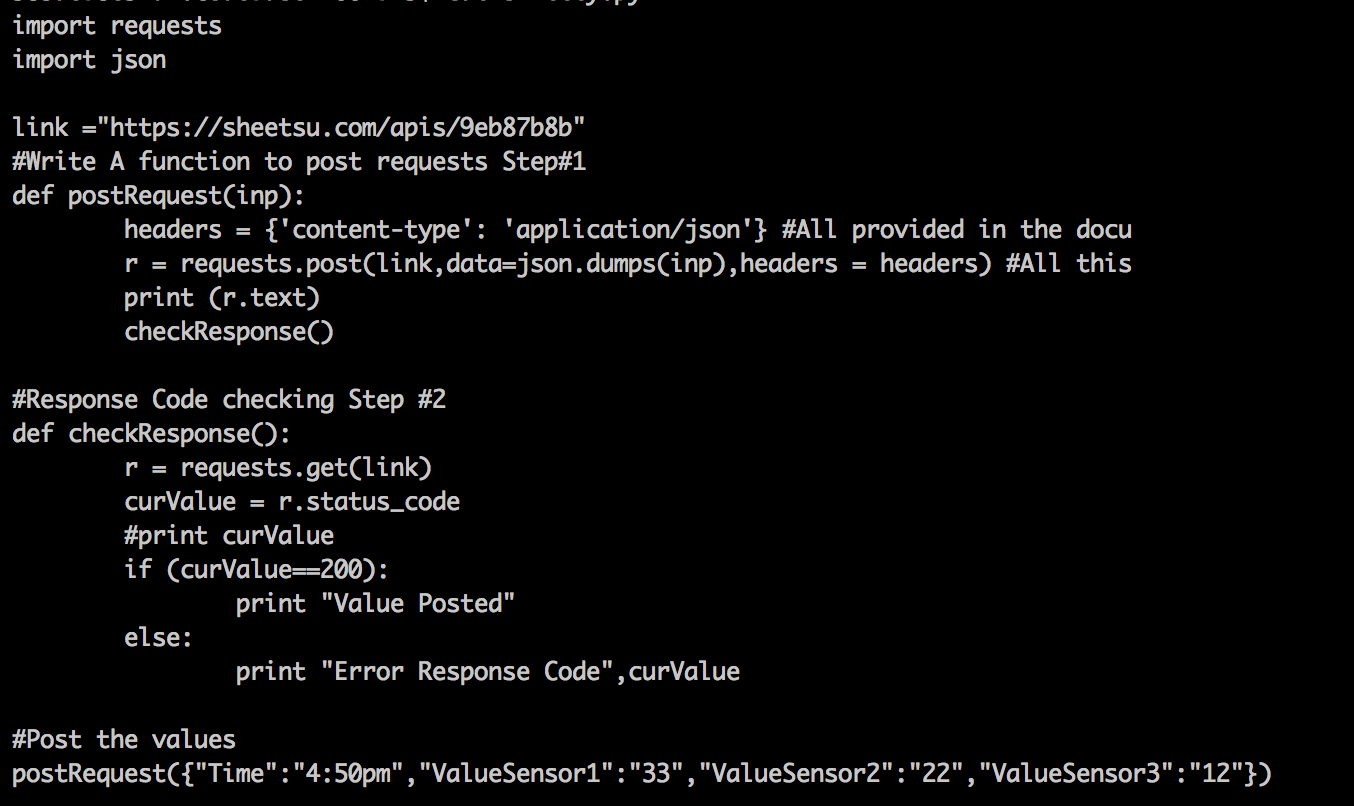Click the '#Post the values' comment
Screen dimensions: 1354x806
(x=124, y=740)
